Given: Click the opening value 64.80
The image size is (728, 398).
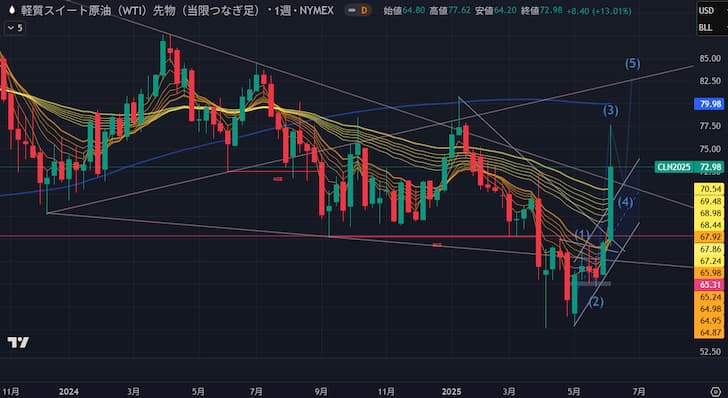Looking at the screenshot, I should pos(414,10).
